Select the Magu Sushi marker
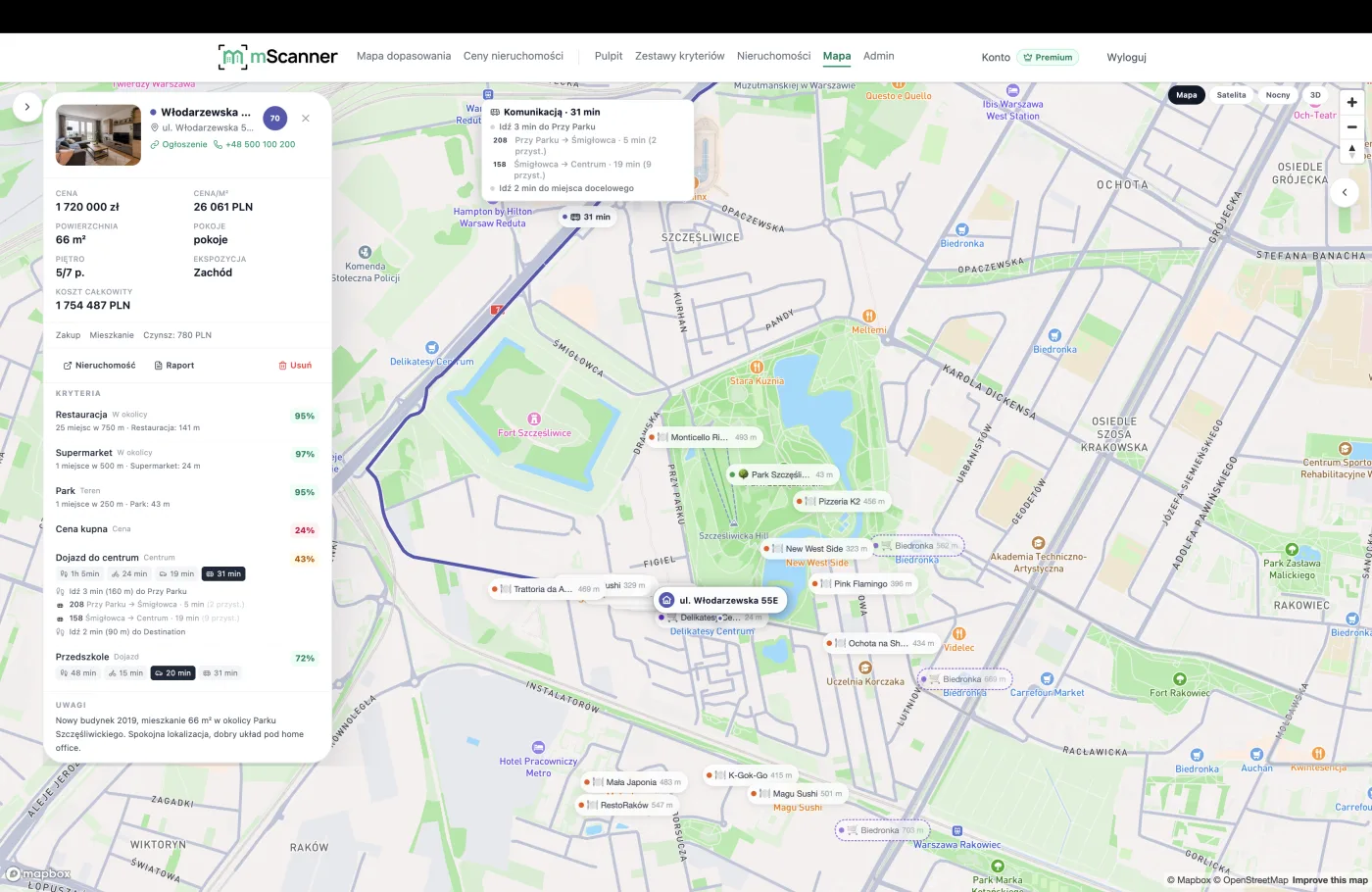This screenshot has width=1372, height=892. [x=796, y=794]
